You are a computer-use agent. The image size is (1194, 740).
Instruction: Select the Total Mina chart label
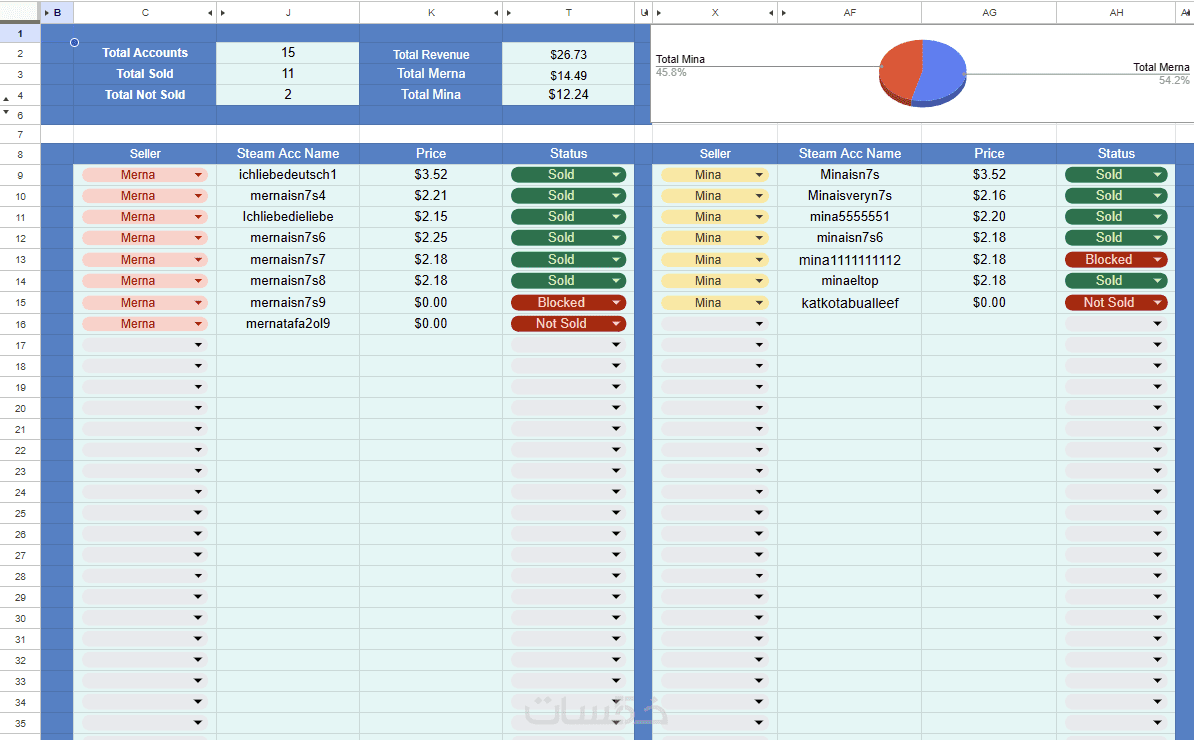coord(680,59)
